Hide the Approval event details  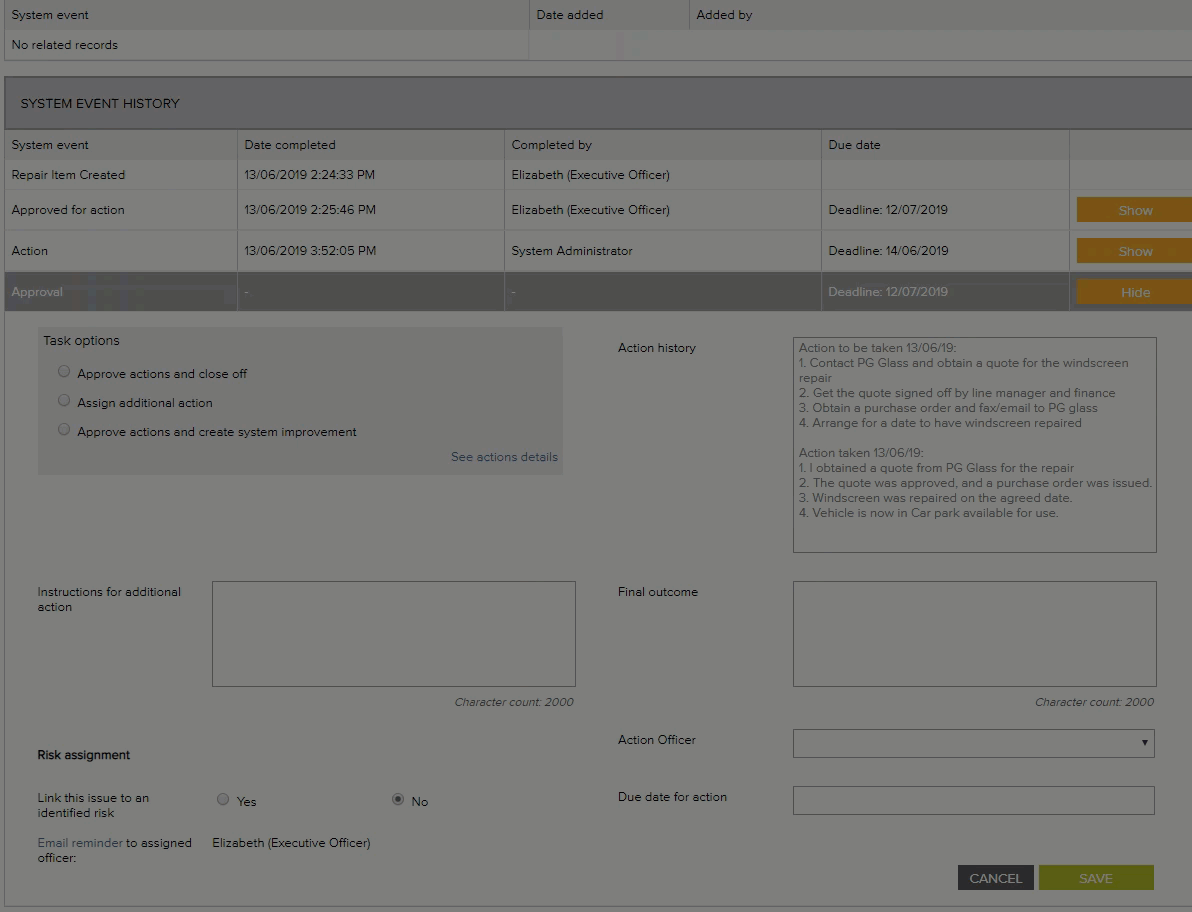1134,292
